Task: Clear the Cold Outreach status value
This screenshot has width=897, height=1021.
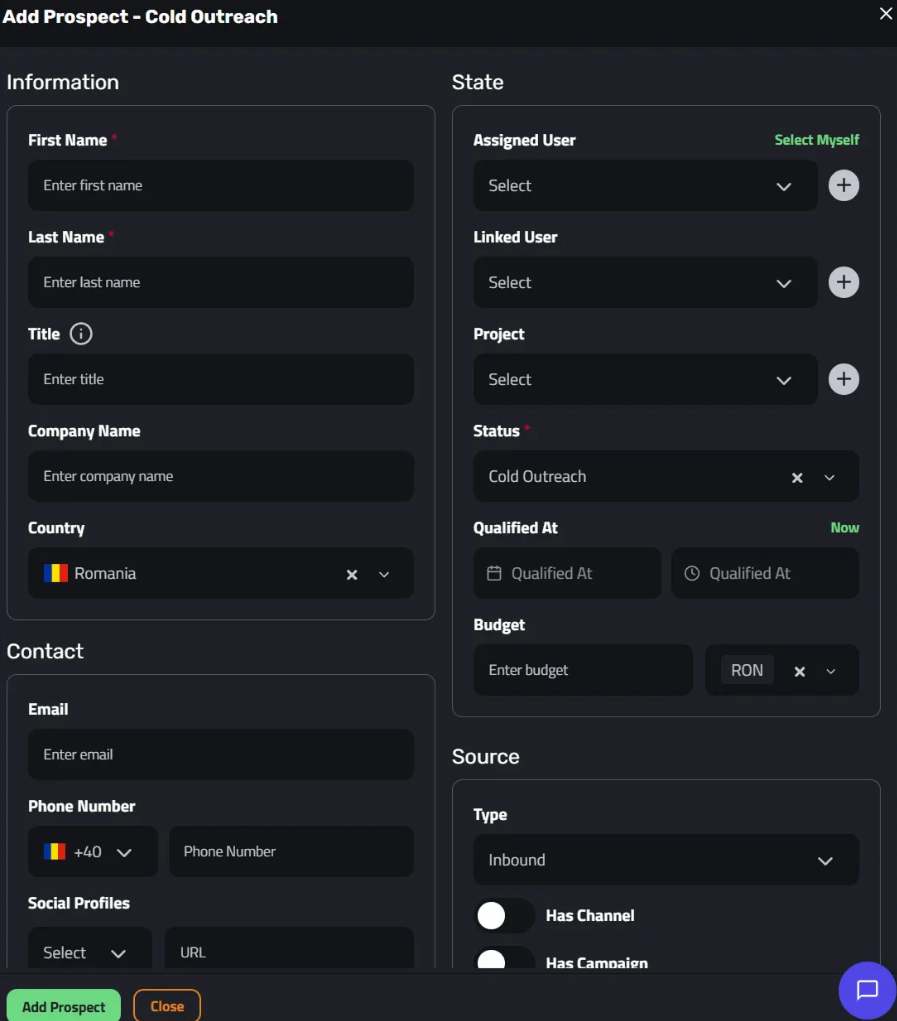Action: [797, 478]
